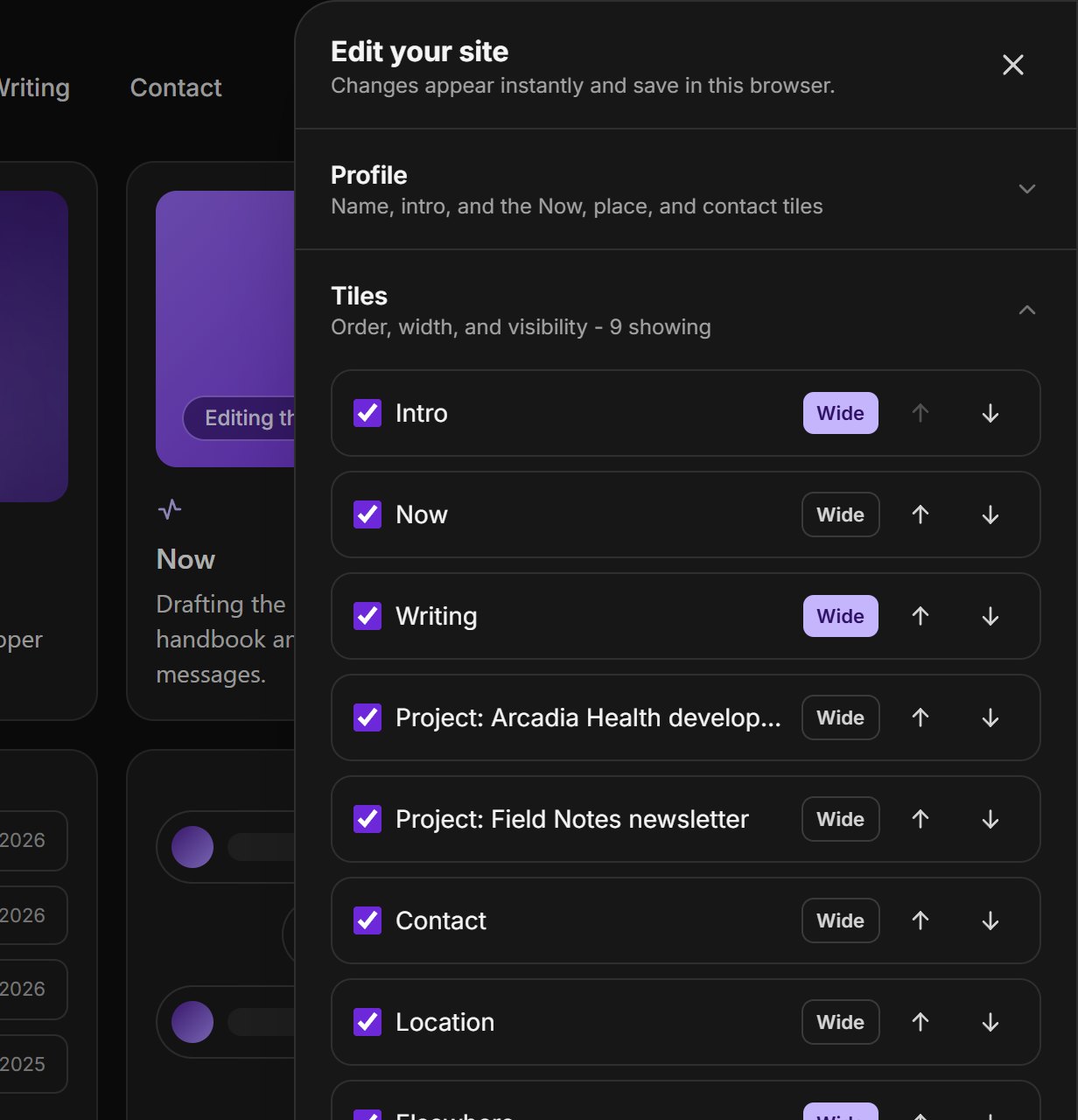Click the Now heading on the page
Image resolution: width=1078 pixels, height=1120 pixels.
point(185,559)
